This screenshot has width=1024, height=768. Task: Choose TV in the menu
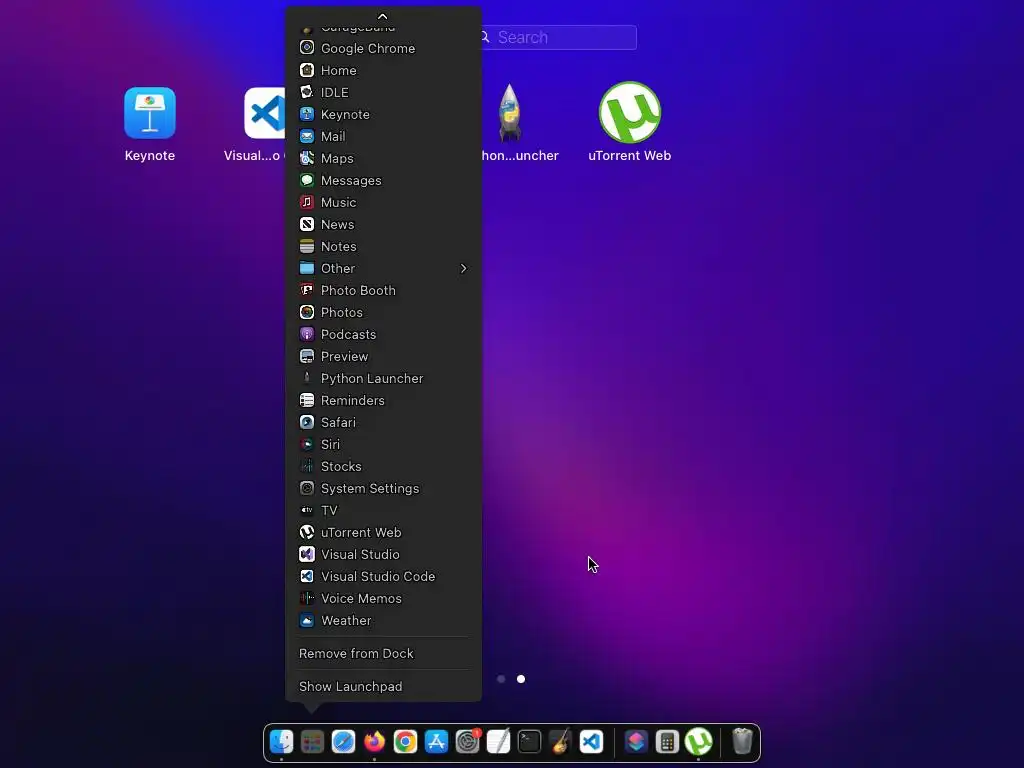click(x=383, y=510)
